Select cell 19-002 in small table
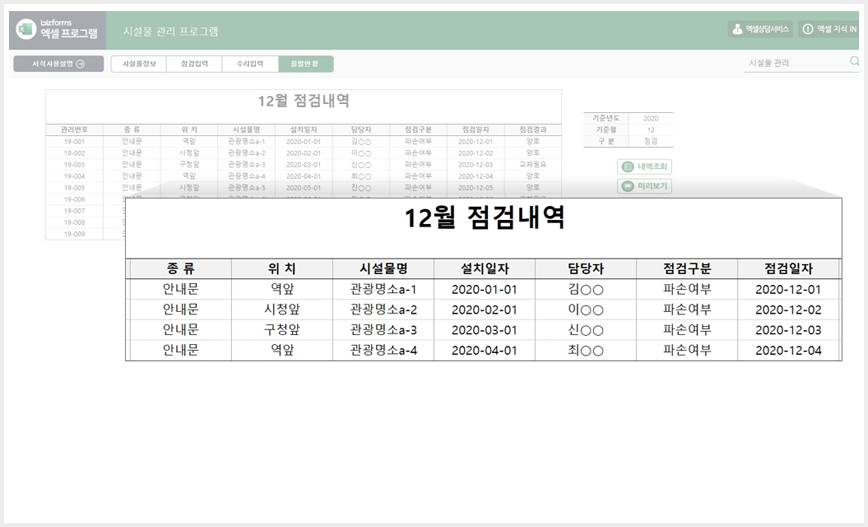This screenshot has width=868, height=527. tap(74, 153)
